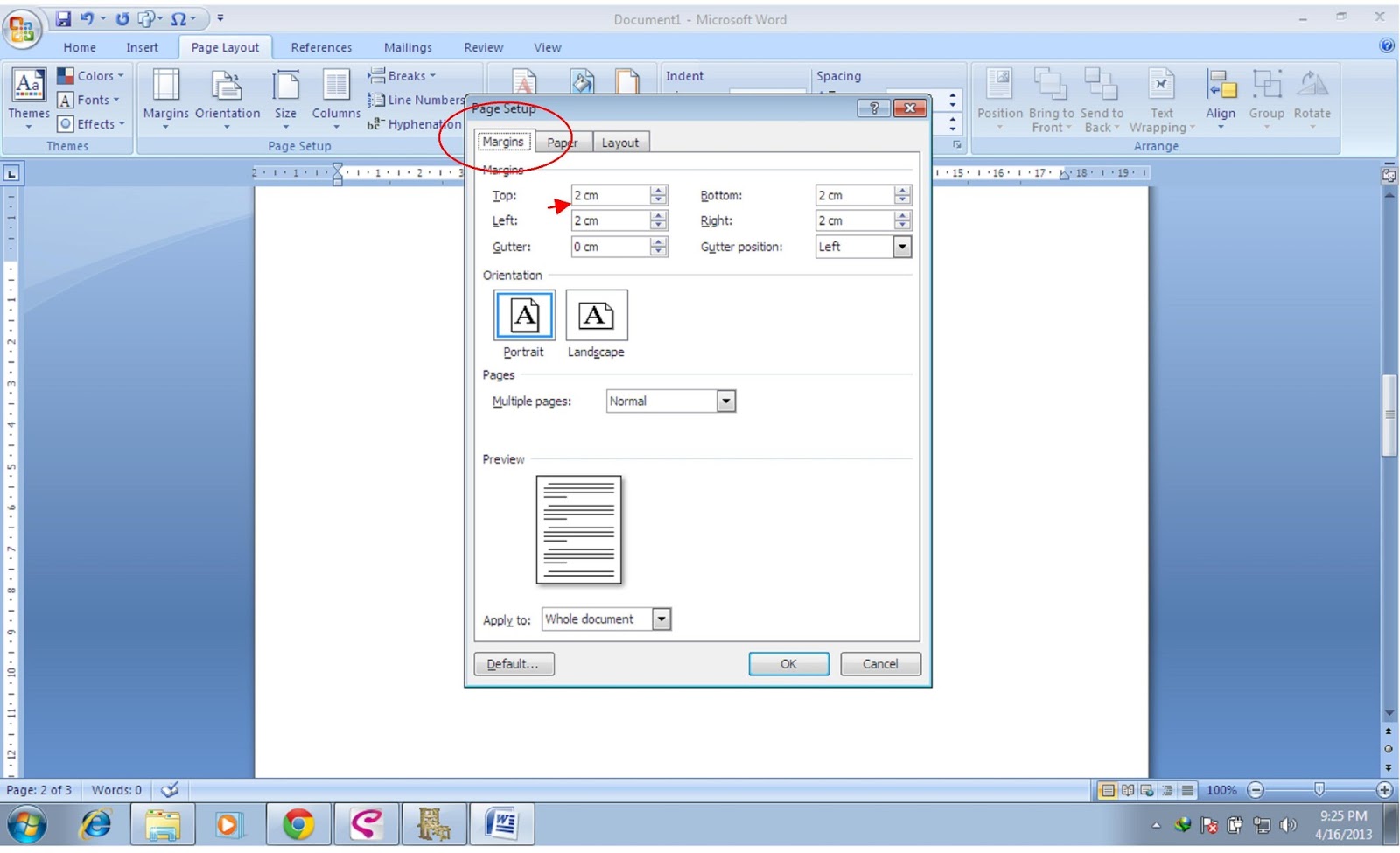Click the vertical scrollbar thumb
The width and height of the screenshot is (1400, 853).
[x=1389, y=415]
